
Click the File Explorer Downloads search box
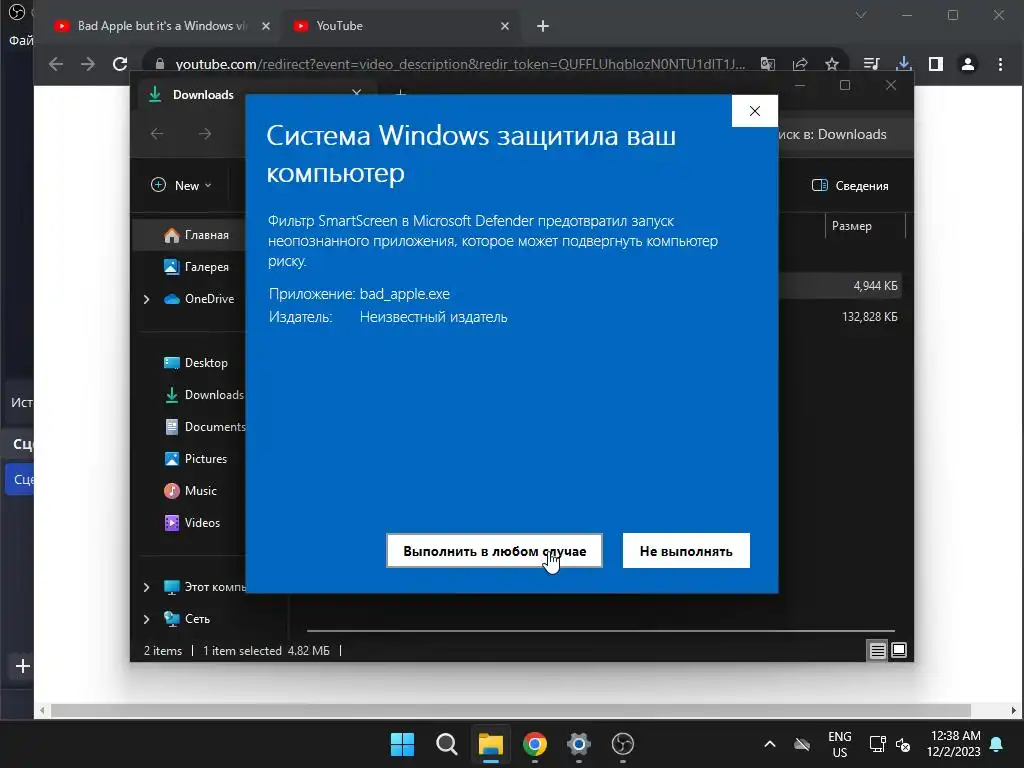pyautogui.click(x=842, y=135)
